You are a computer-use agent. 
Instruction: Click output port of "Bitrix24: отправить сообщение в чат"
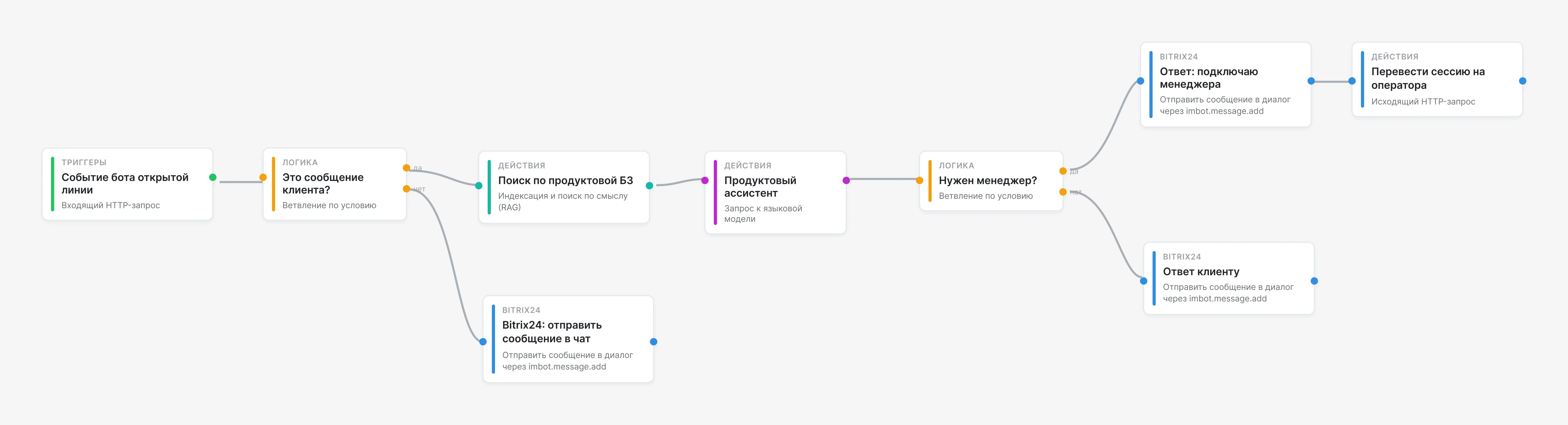pyautogui.click(x=654, y=341)
